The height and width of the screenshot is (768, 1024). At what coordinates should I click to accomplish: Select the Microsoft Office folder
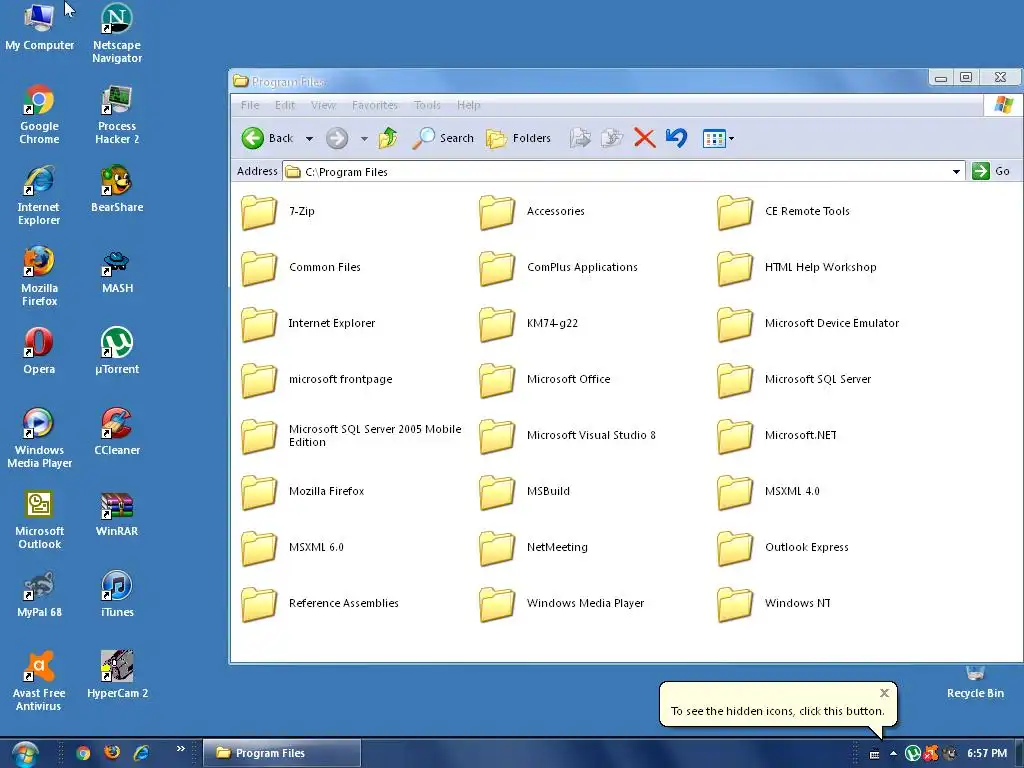coord(545,379)
